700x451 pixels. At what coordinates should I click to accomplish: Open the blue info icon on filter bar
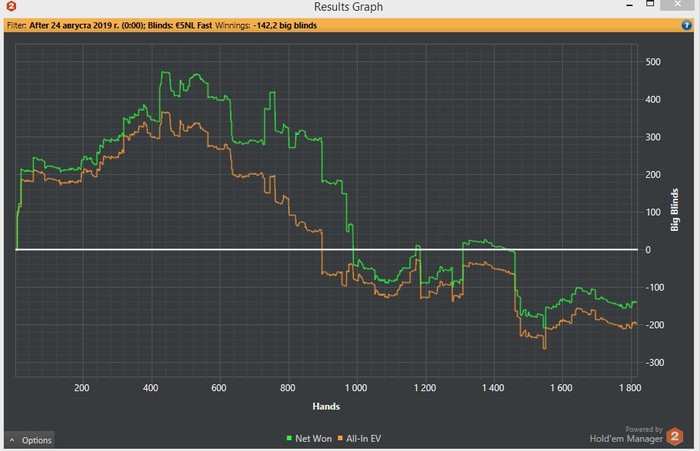click(x=687, y=25)
